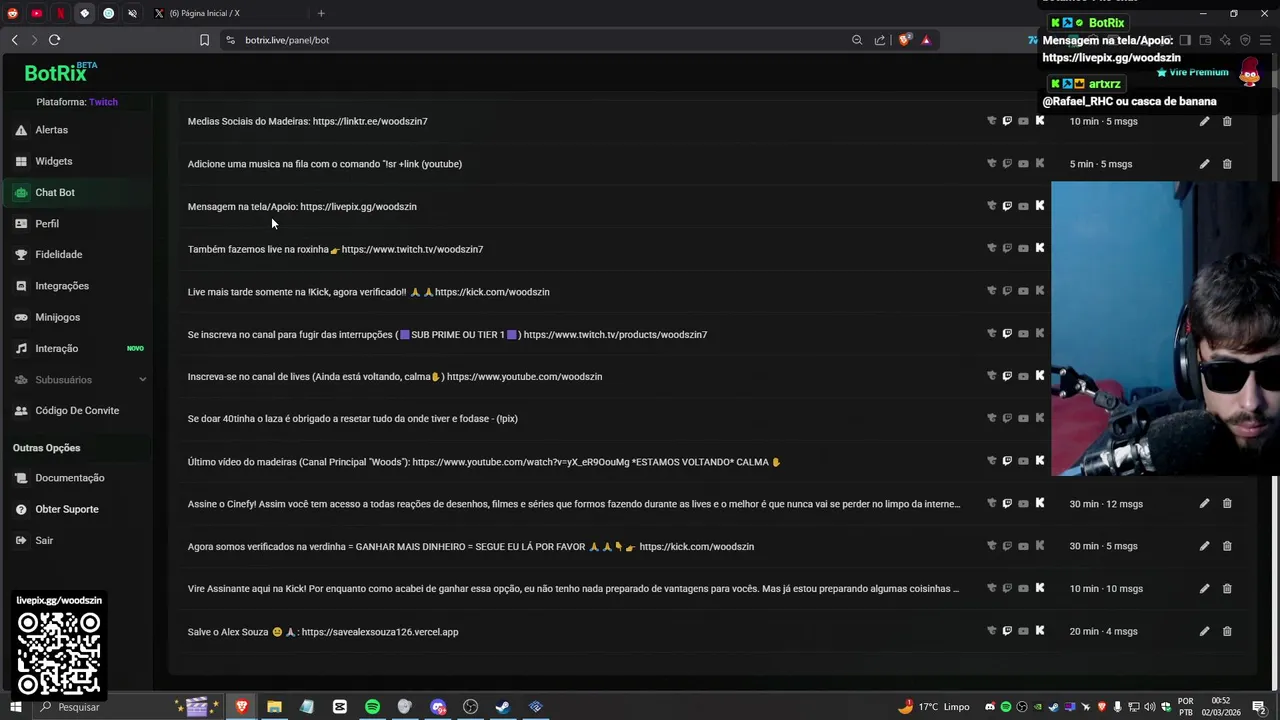Toggle Trovo for 'Também fazemos live na roxinha'
This screenshot has height=720, width=1280.
[x=992, y=249]
